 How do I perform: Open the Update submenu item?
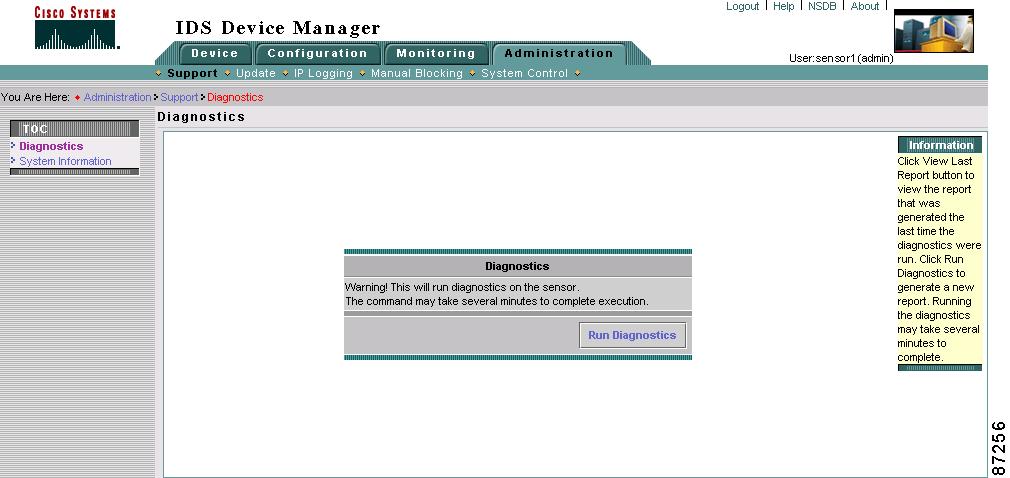point(256,73)
